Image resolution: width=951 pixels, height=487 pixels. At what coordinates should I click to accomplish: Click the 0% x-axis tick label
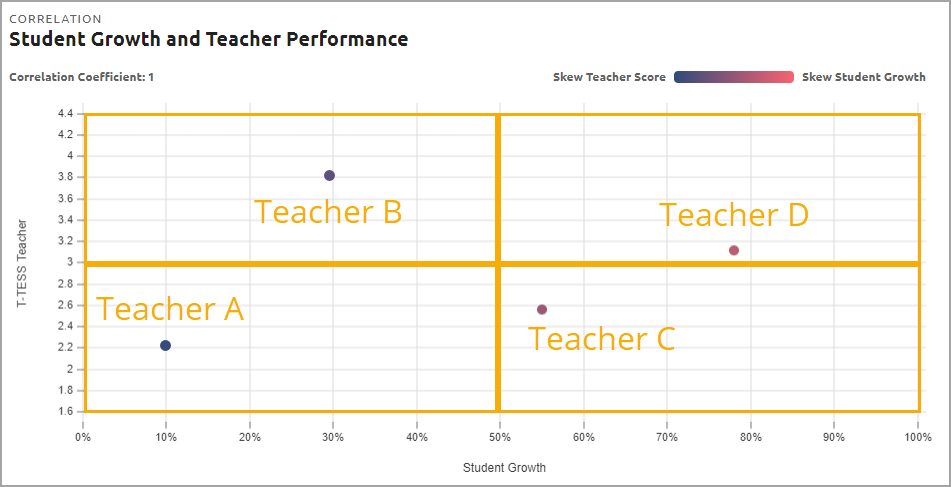click(x=83, y=437)
